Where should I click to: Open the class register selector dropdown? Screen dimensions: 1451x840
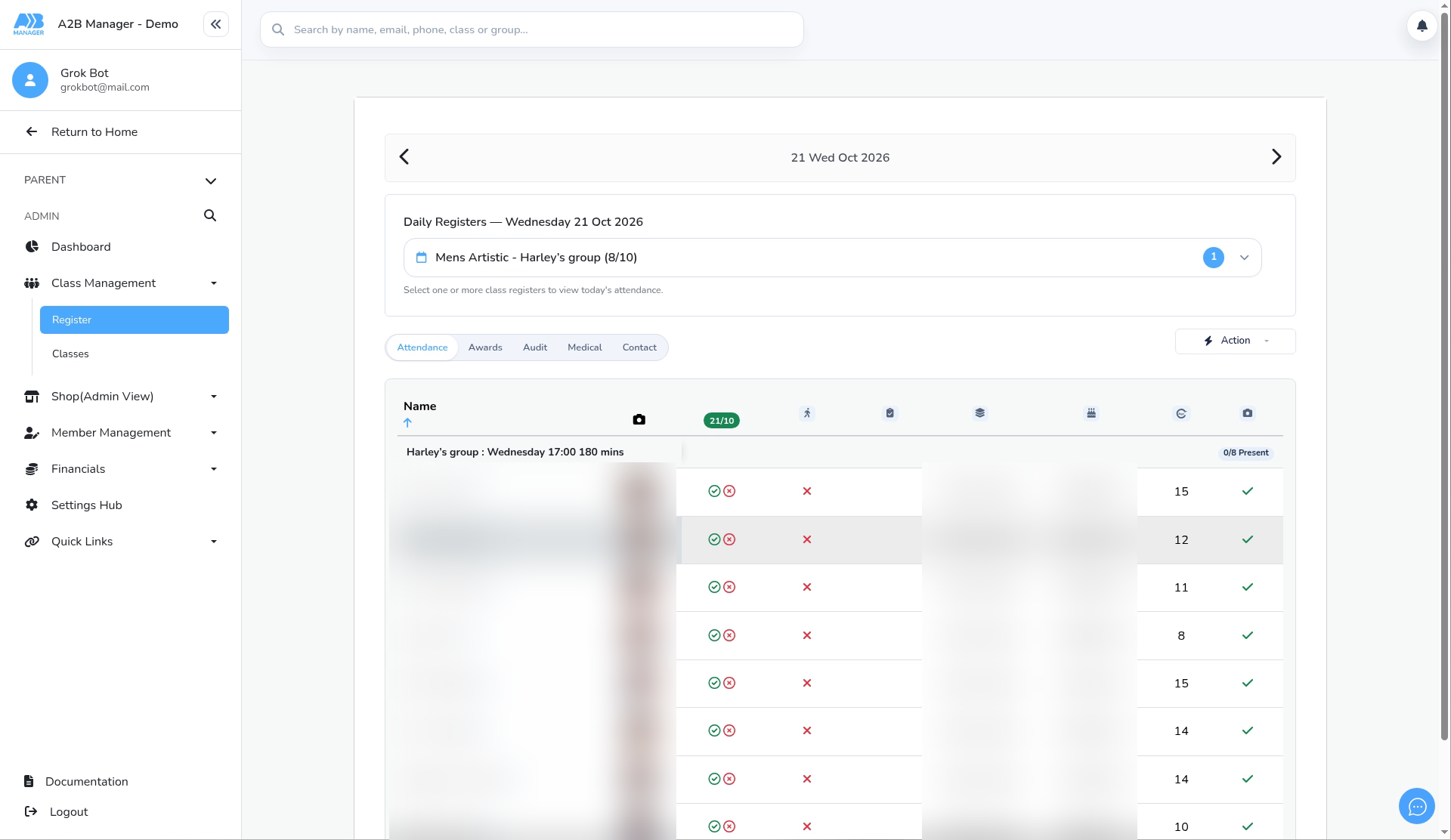click(832, 258)
